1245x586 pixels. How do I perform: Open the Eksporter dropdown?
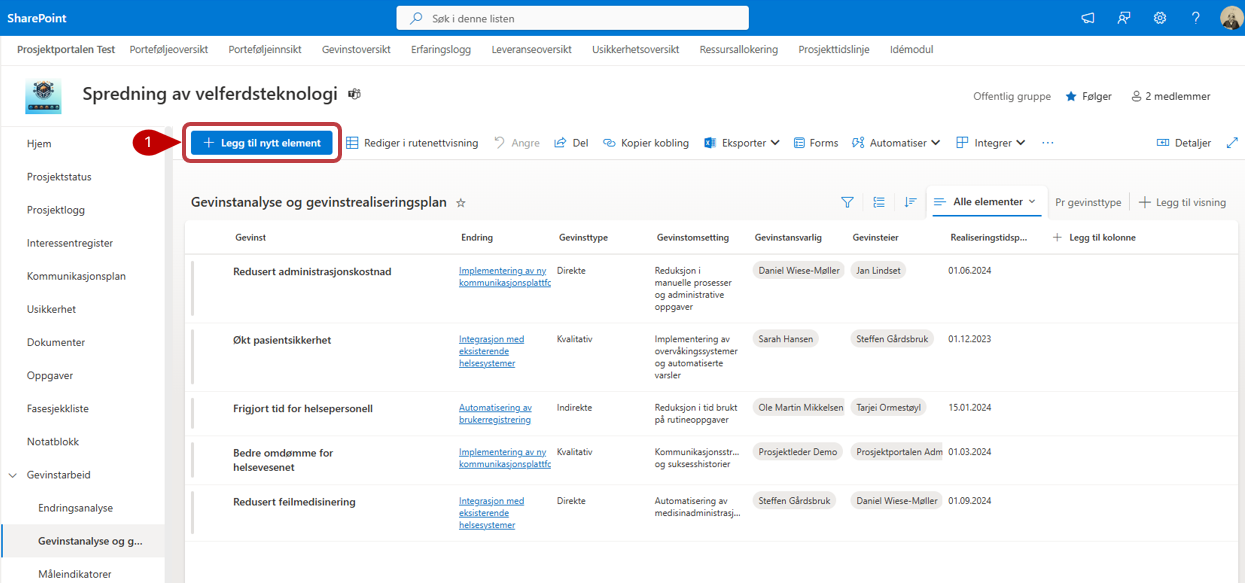[742, 143]
